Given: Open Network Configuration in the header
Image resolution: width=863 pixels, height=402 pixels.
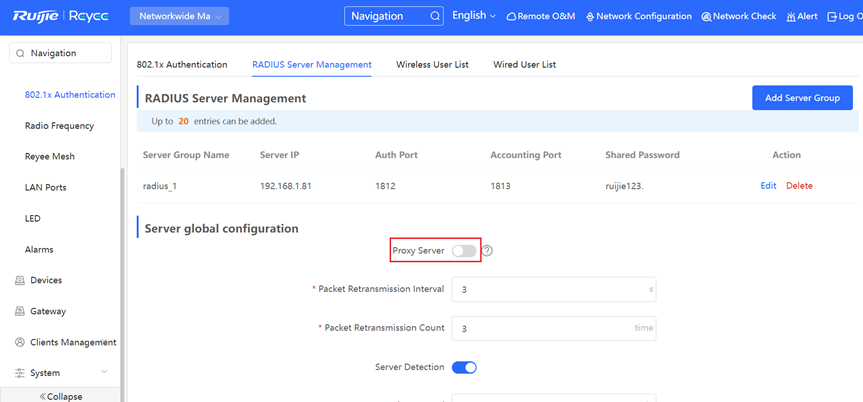Looking at the screenshot, I should coord(638,16).
